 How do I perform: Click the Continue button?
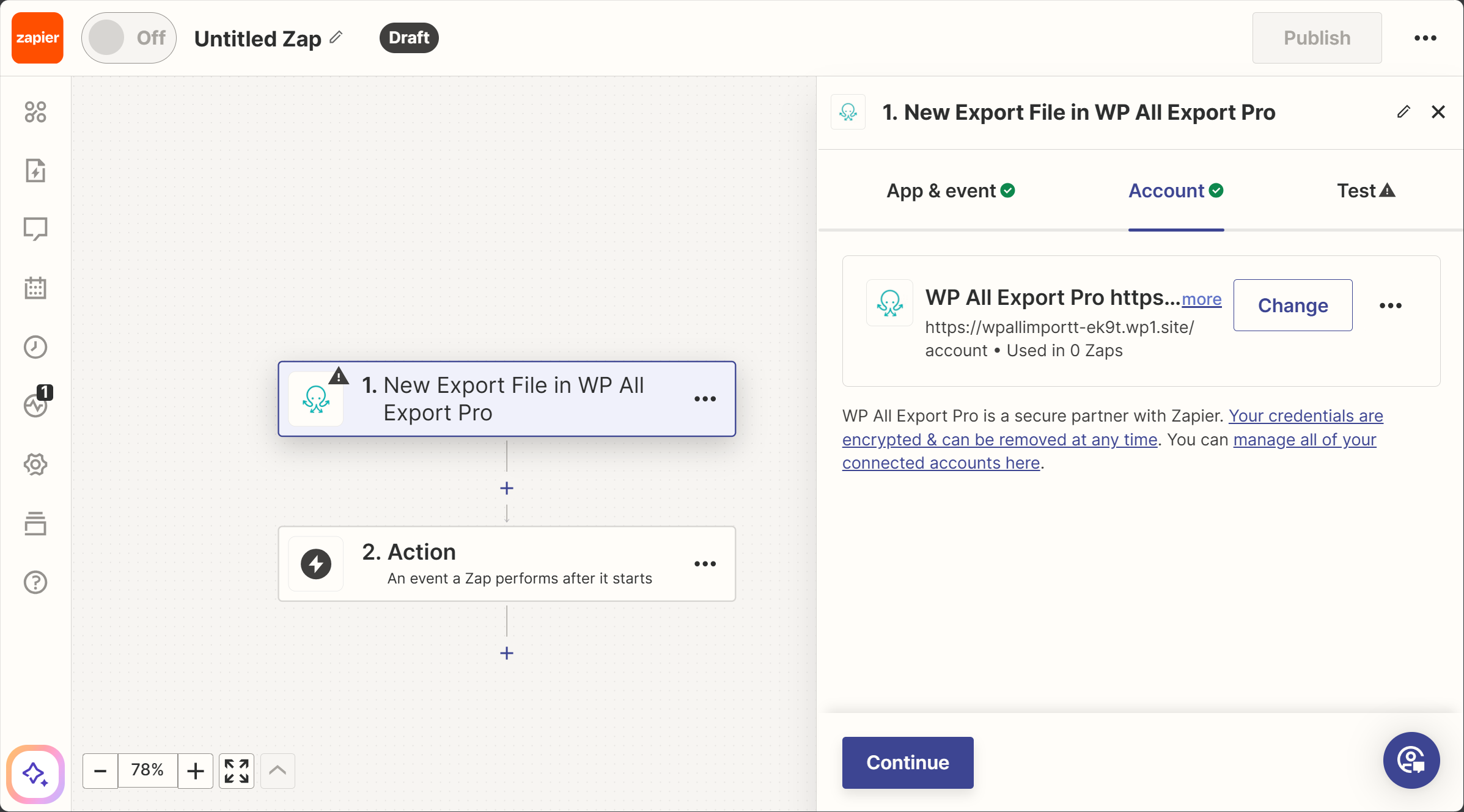[x=907, y=763]
